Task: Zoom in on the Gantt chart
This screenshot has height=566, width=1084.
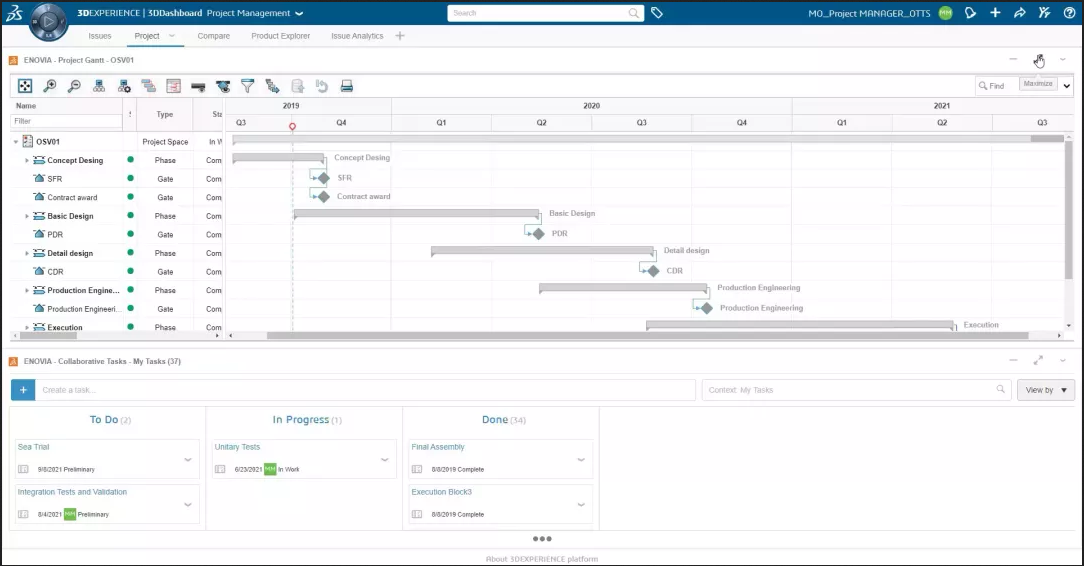Action: (50, 86)
